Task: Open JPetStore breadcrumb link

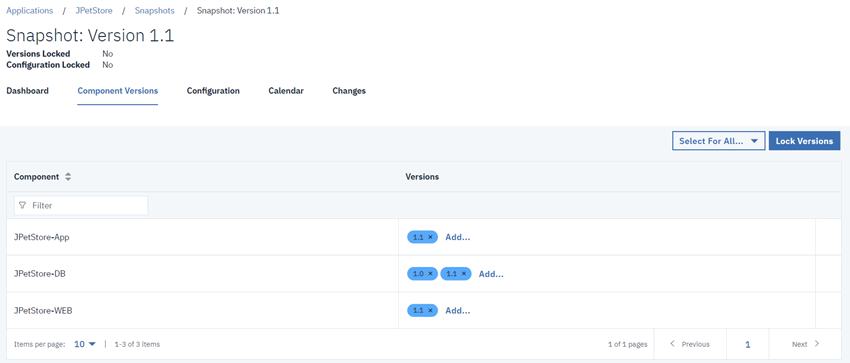Action: point(94,10)
